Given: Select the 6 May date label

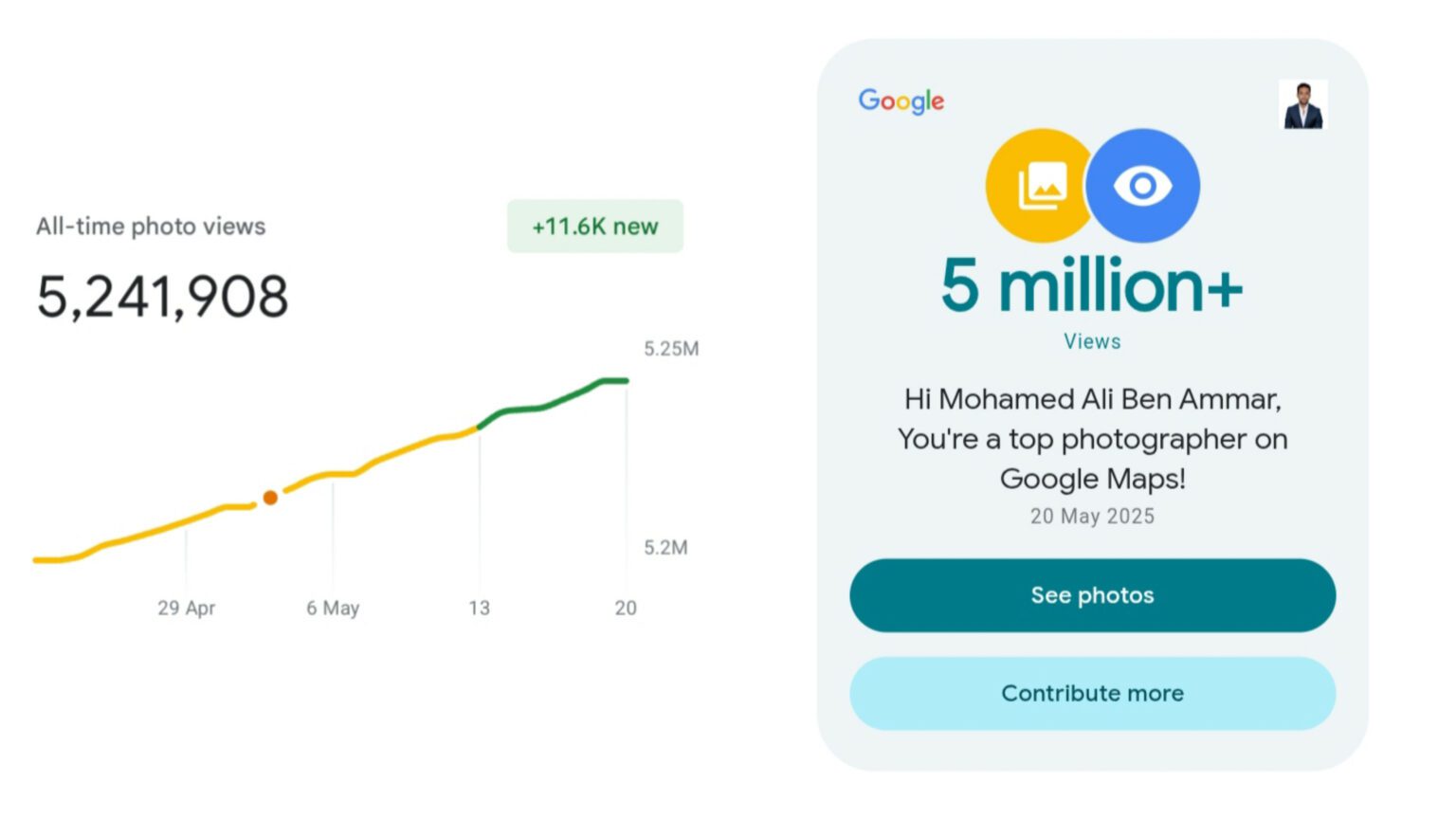Looking at the screenshot, I should [x=333, y=608].
